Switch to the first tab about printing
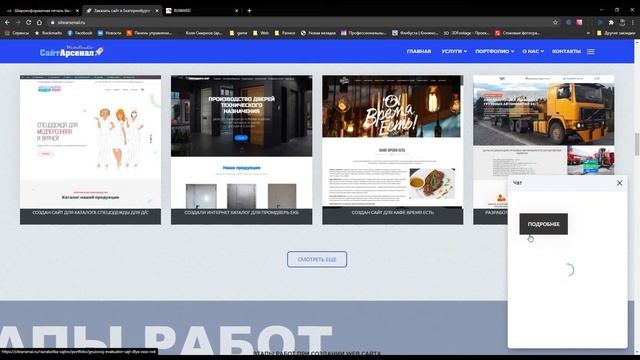 point(41,11)
